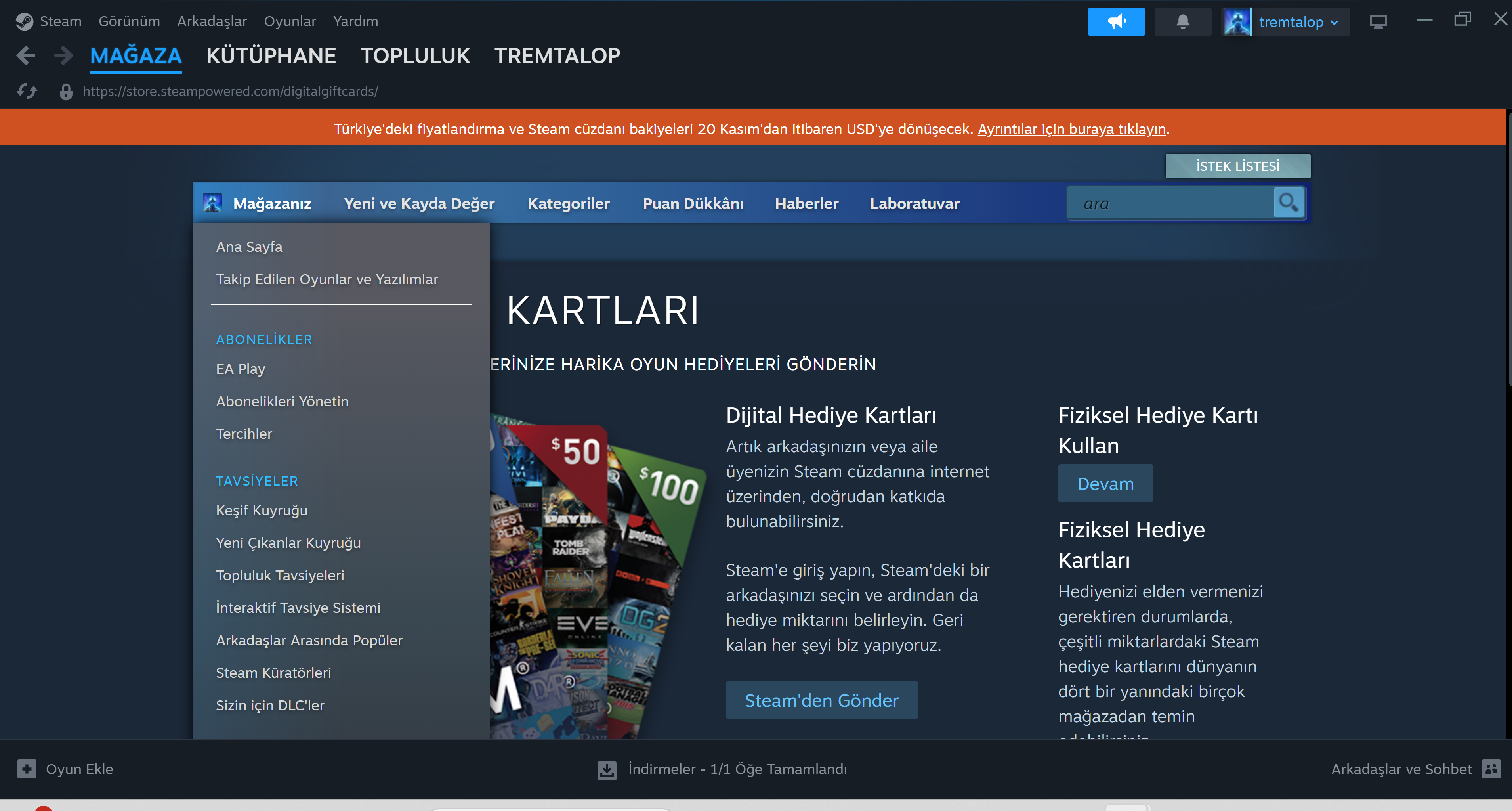Select Steam Küratörleri
1512x811 pixels.
click(273, 673)
